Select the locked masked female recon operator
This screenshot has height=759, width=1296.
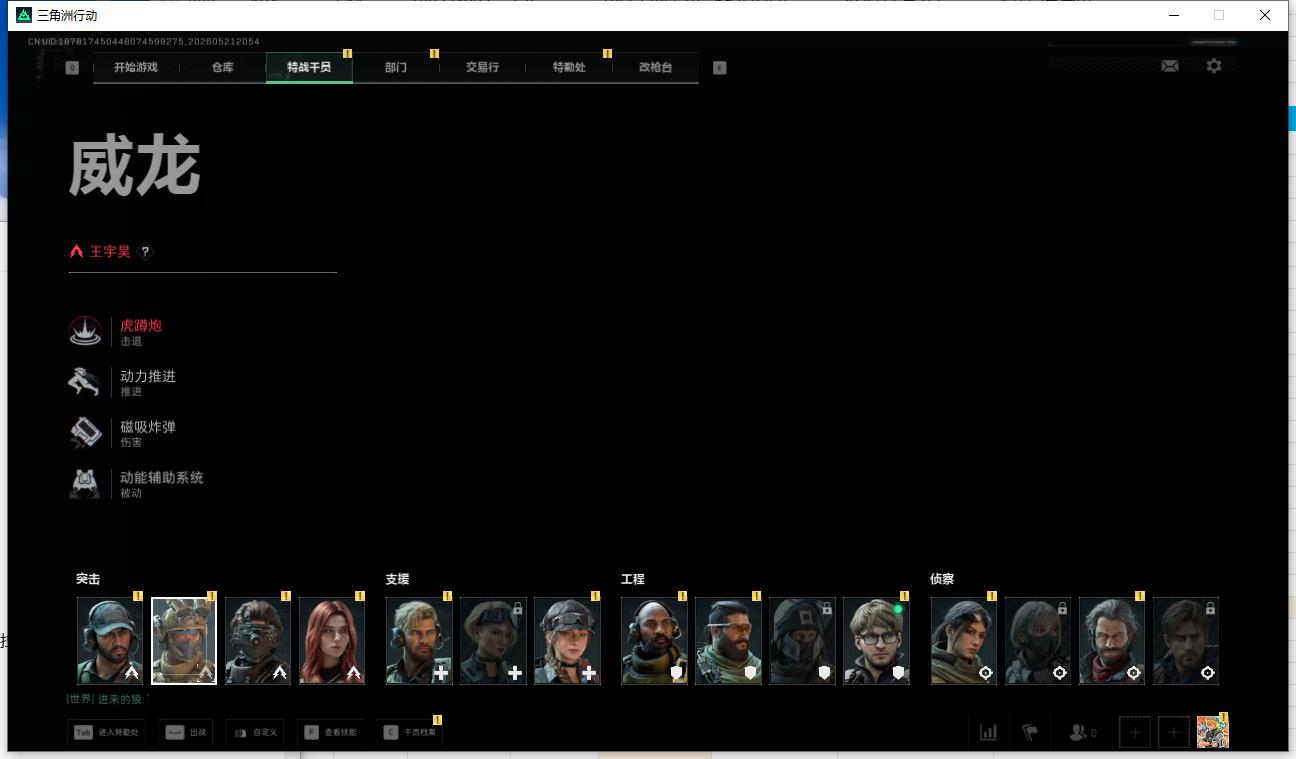pos(1038,641)
